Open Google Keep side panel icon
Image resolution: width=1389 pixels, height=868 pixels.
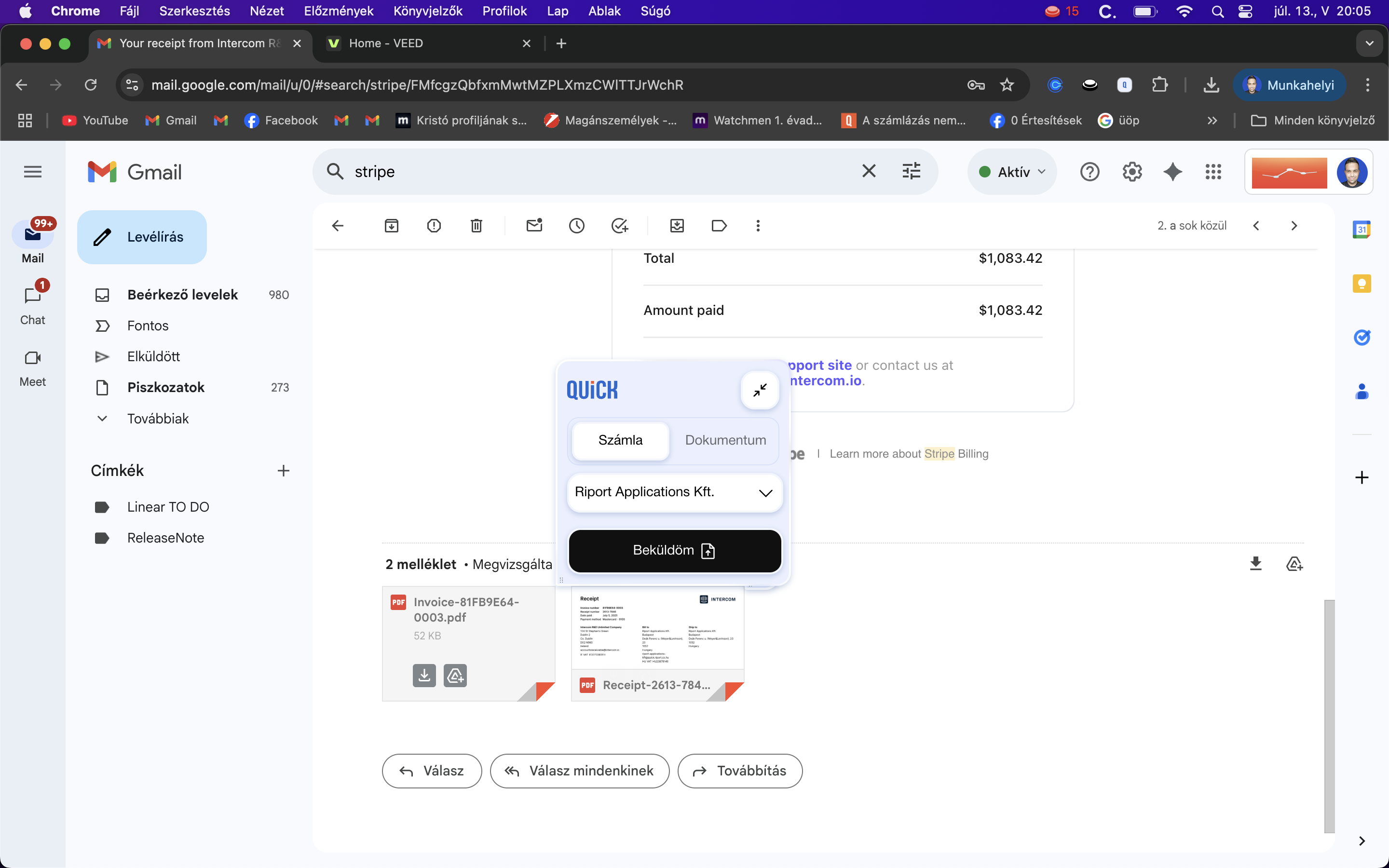click(x=1362, y=284)
